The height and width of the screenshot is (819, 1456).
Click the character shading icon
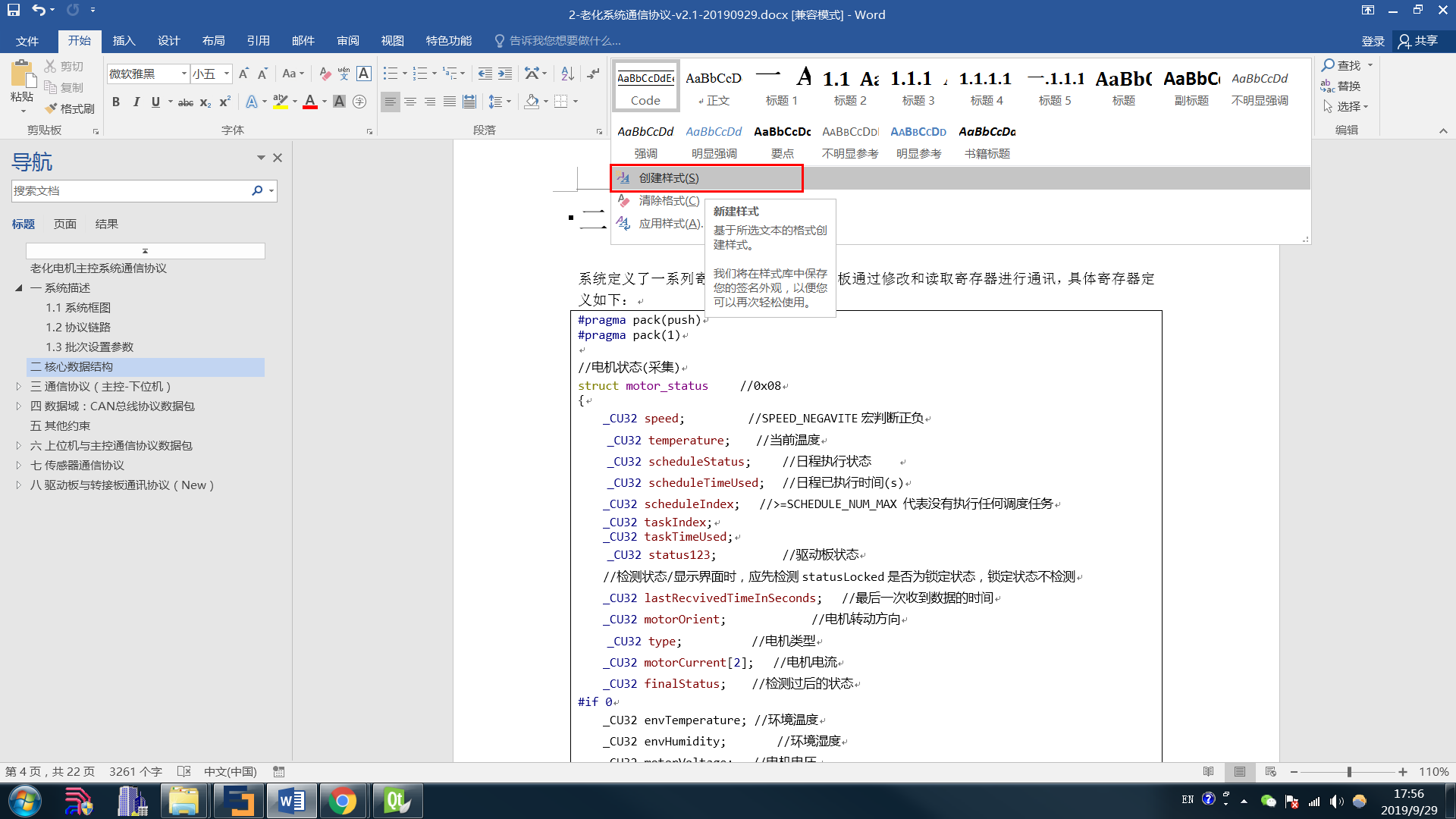pos(339,102)
